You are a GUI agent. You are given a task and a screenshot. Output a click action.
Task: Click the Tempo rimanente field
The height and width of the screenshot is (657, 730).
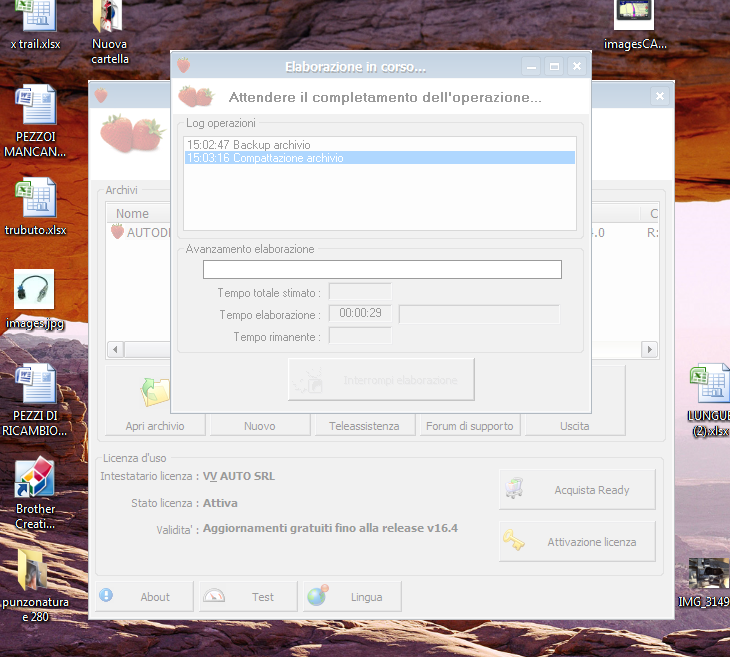(x=360, y=336)
